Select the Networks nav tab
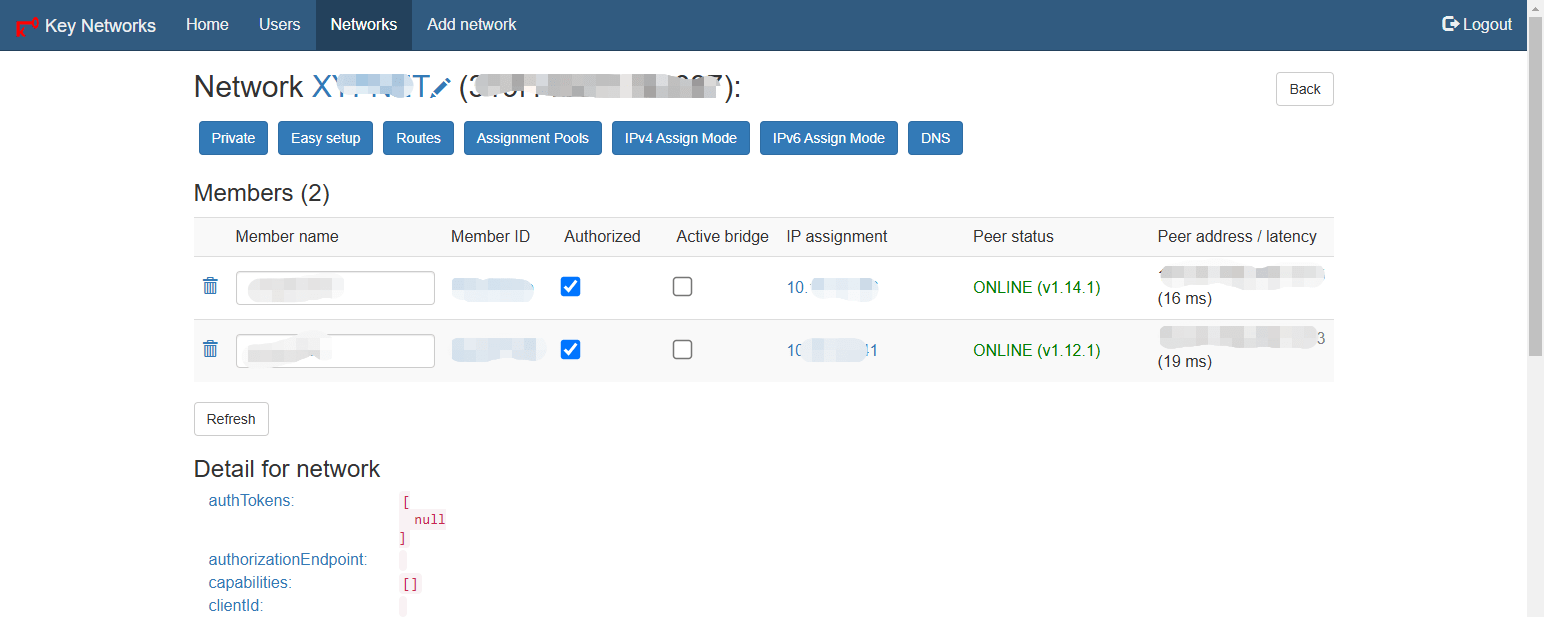 tap(364, 25)
